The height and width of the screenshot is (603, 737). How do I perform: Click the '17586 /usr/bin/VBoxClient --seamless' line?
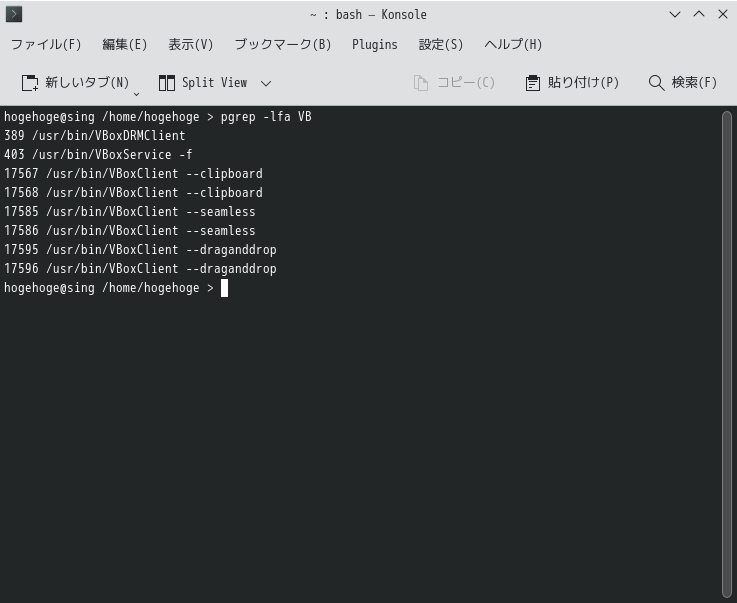pyautogui.click(x=130, y=230)
